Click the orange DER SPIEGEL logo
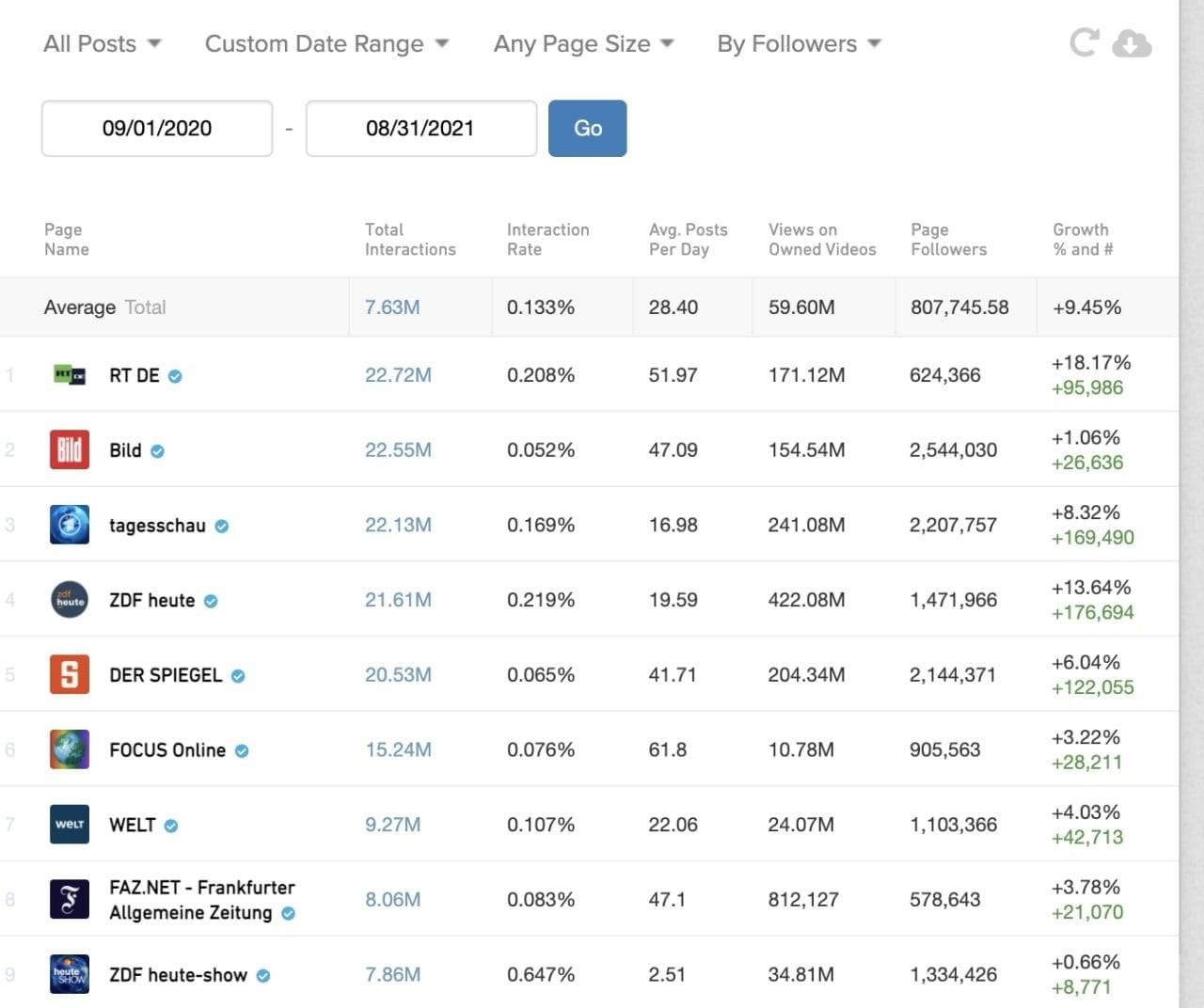 pos(70,675)
